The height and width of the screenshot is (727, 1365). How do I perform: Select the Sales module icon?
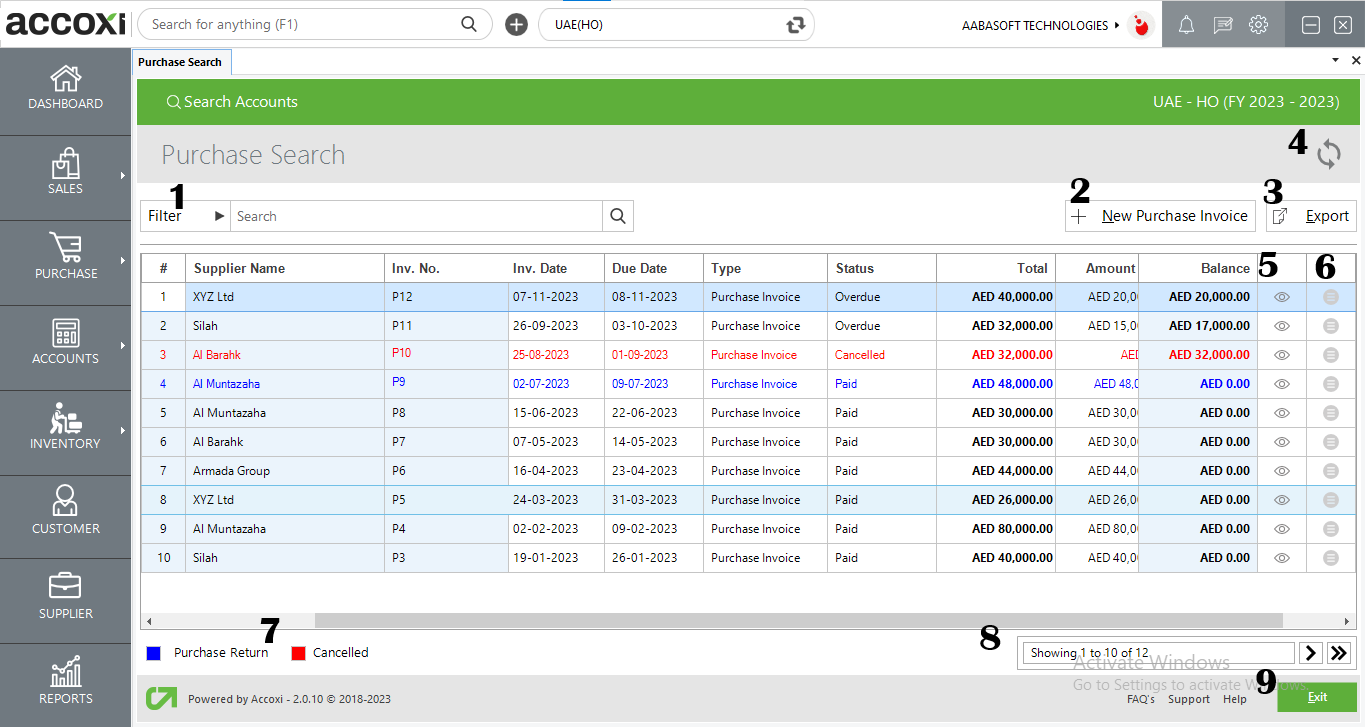pyautogui.click(x=65, y=175)
